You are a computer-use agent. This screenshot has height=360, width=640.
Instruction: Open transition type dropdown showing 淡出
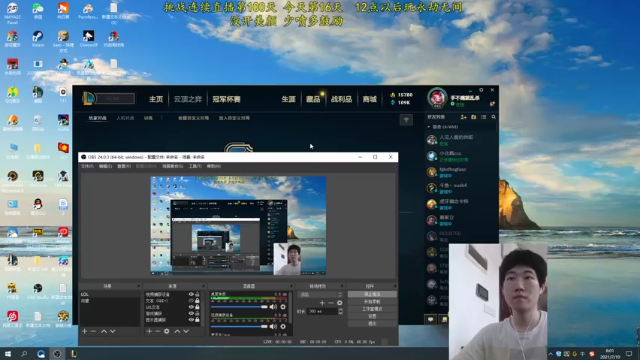320,294
